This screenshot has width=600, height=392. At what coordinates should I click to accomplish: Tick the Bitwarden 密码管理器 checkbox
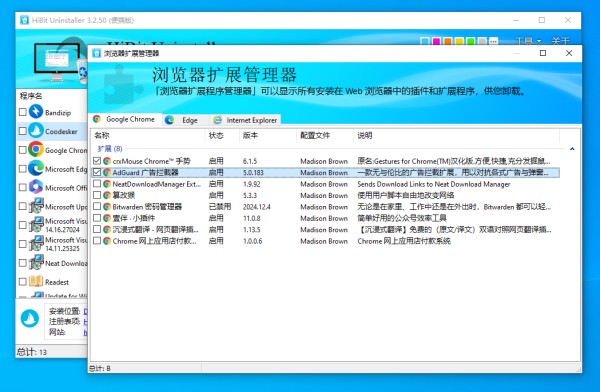[97, 206]
